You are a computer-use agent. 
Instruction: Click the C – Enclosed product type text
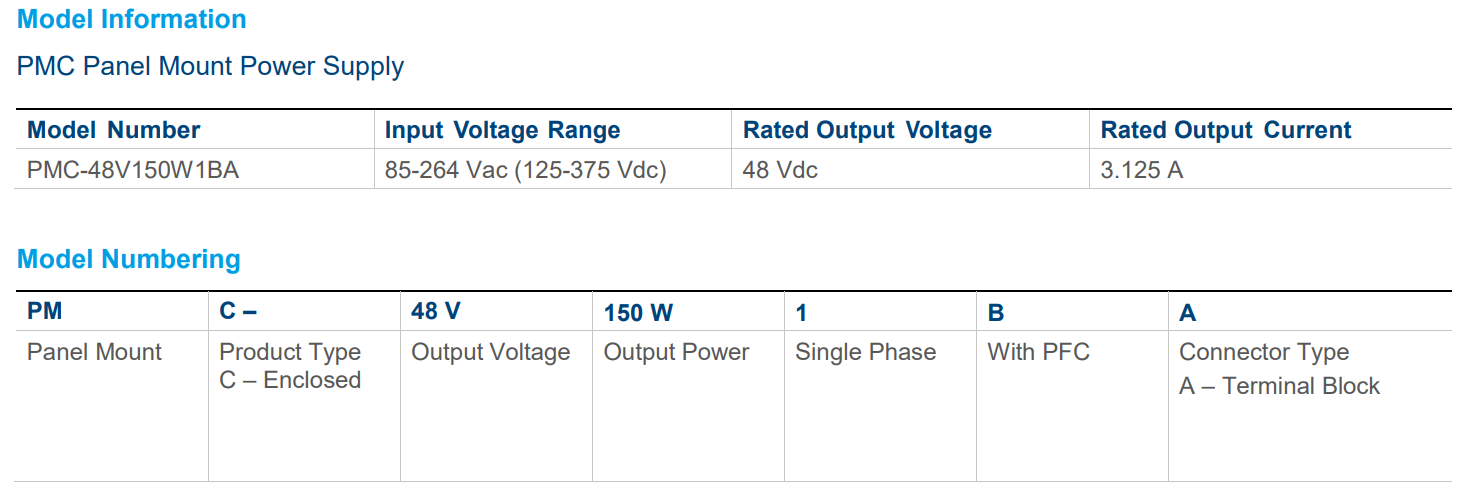tap(290, 380)
